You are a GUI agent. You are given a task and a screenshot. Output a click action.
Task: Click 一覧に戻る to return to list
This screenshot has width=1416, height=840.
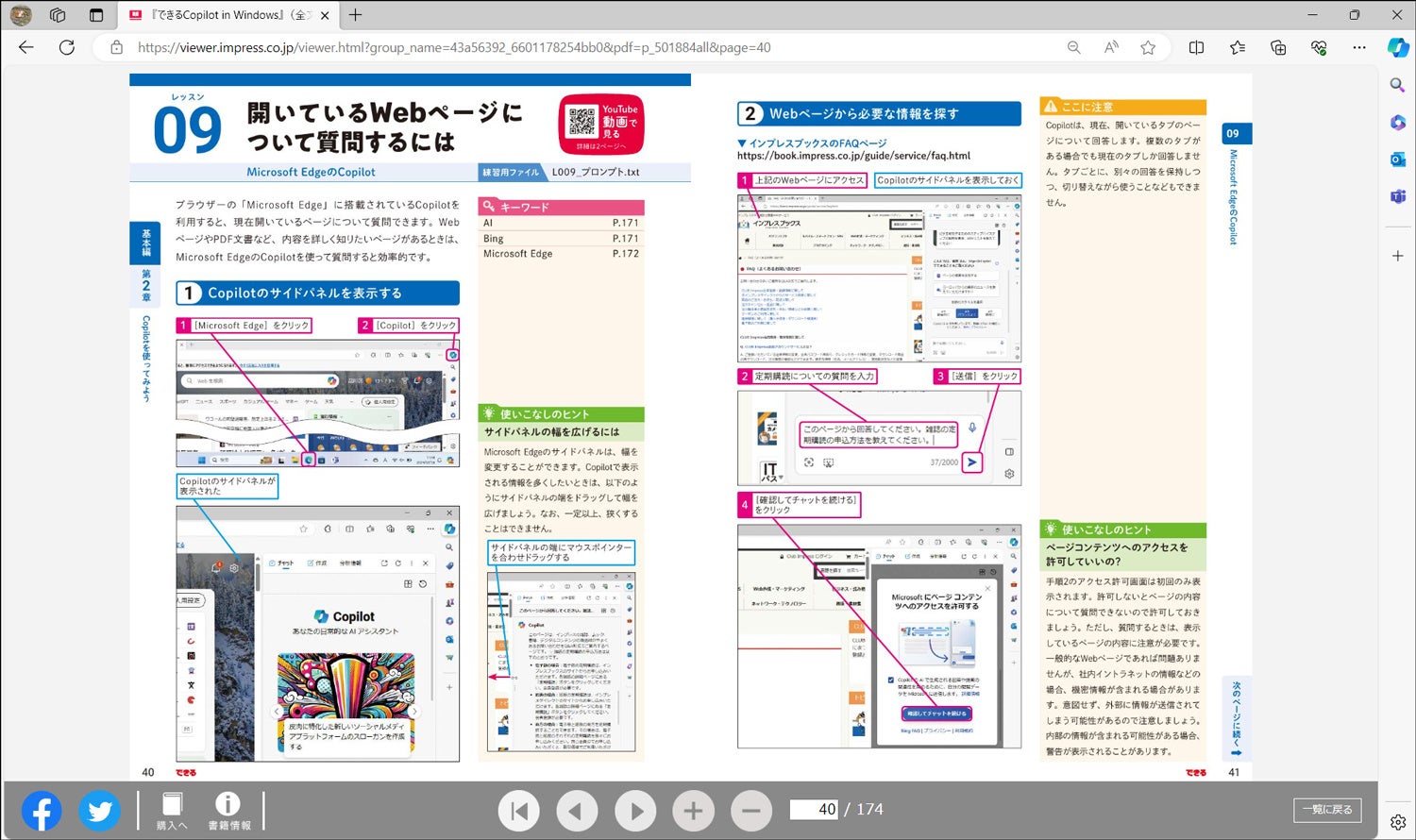click(x=1328, y=809)
